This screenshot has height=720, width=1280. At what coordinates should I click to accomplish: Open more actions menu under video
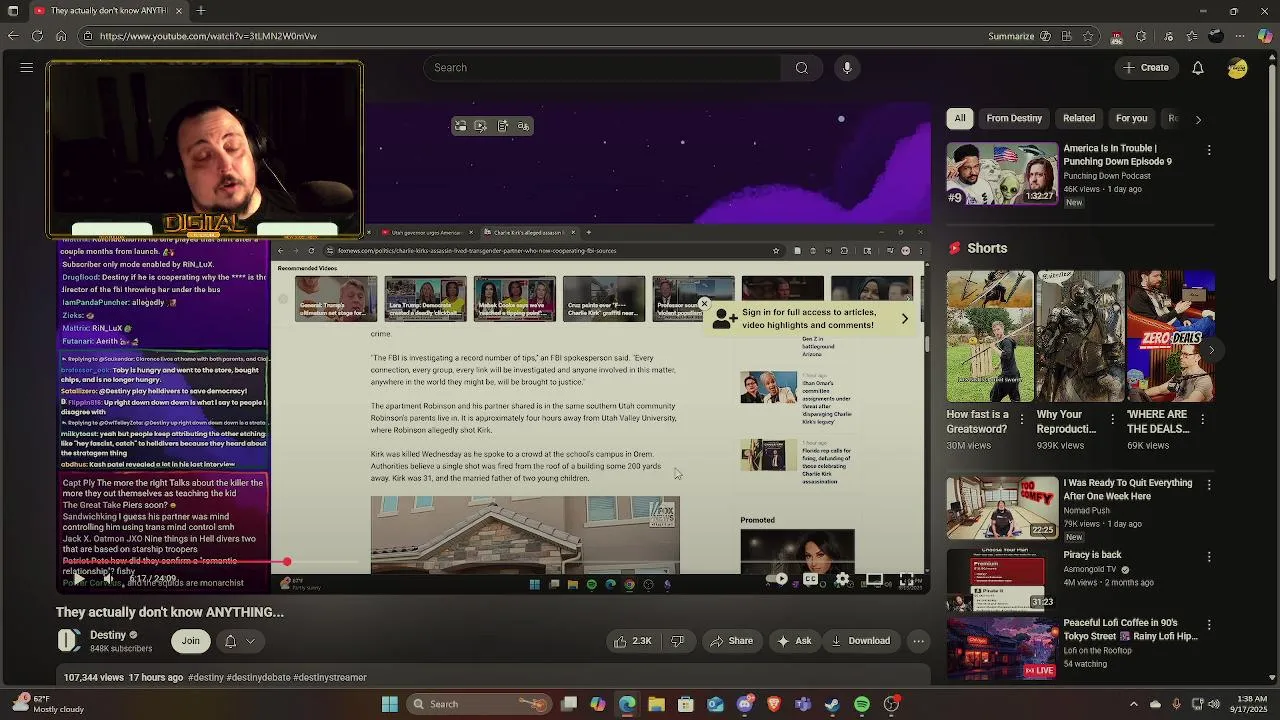click(918, 641)
